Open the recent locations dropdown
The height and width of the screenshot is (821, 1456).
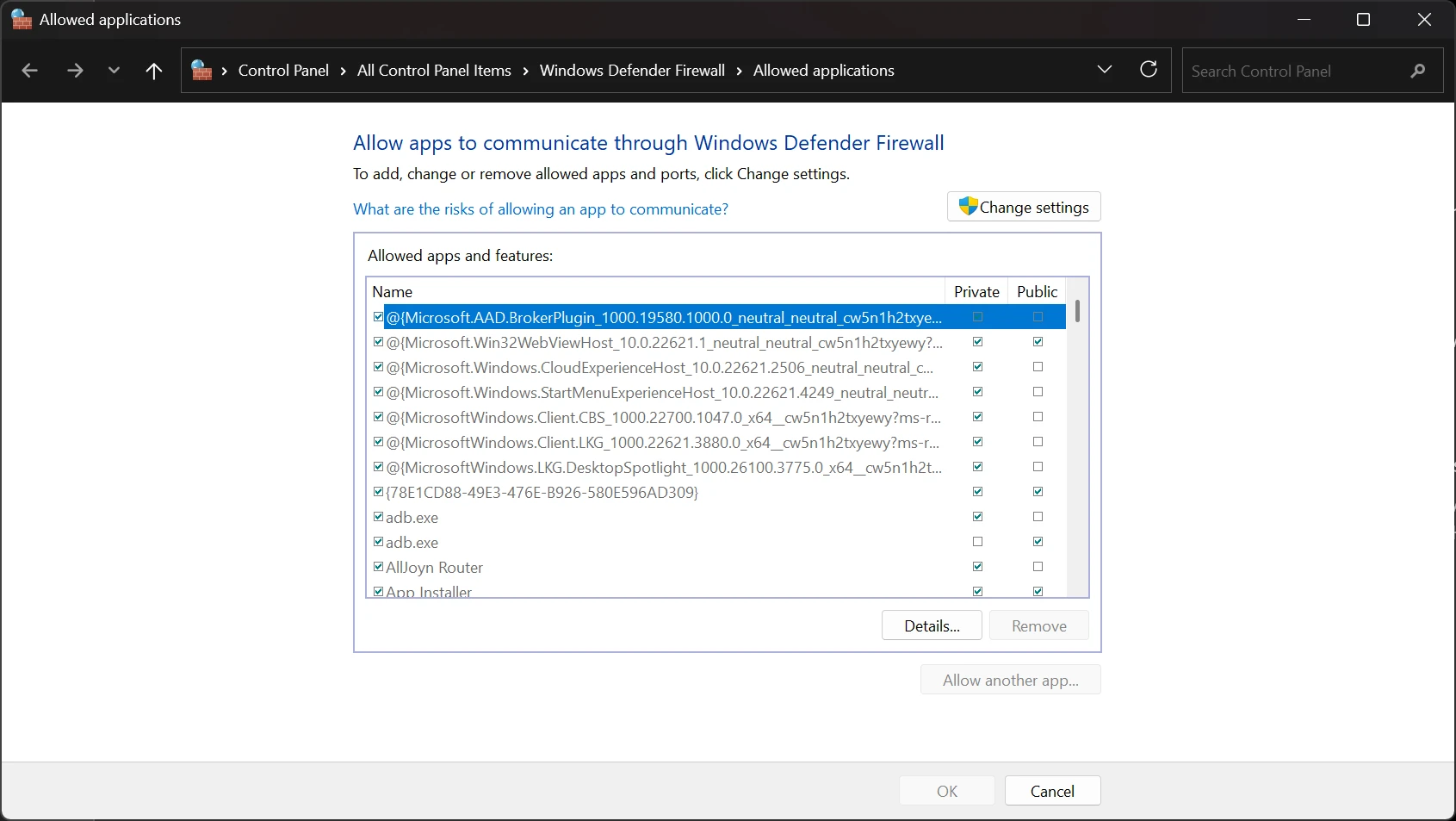pos(114,71)
